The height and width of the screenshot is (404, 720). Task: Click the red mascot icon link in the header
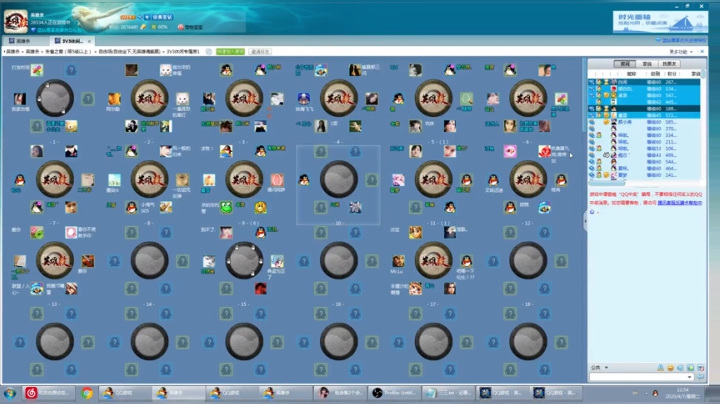190,27
